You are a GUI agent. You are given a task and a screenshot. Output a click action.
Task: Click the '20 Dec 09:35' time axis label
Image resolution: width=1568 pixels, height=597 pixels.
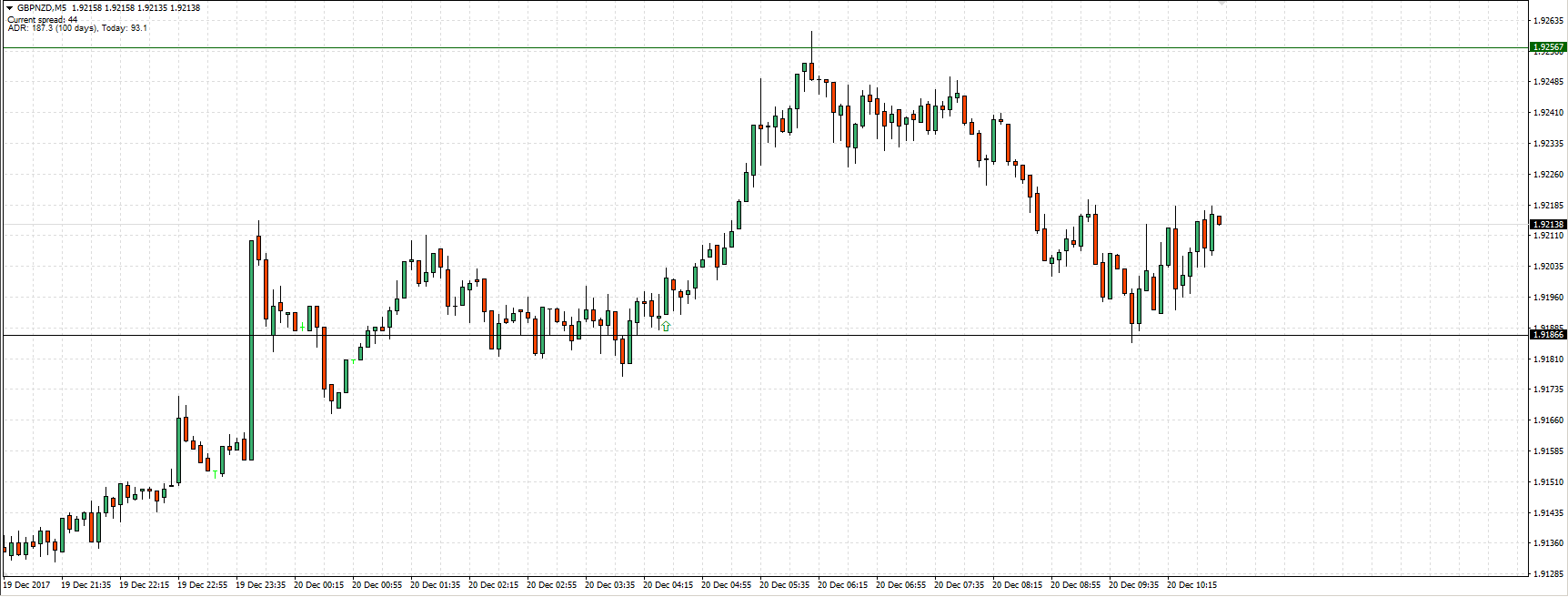pos(1133,585)
